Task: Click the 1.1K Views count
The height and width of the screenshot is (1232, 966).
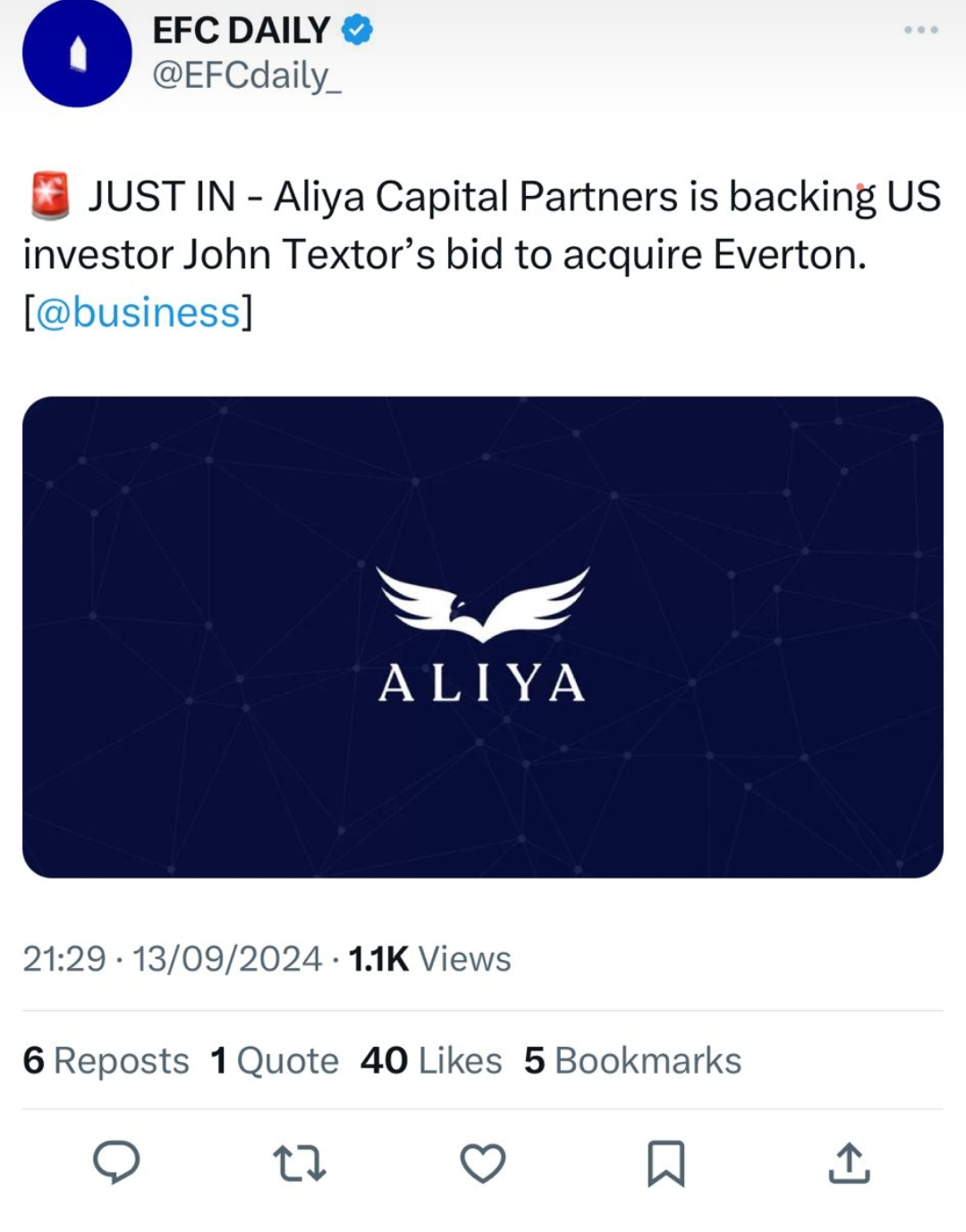Action: pyautogui.click(x=429, y=959)
